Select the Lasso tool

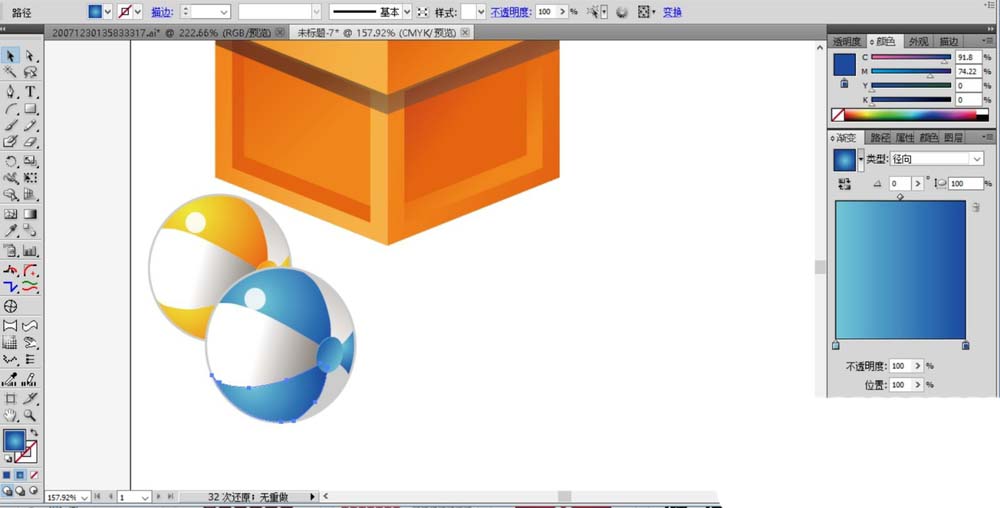click(30, 73)
